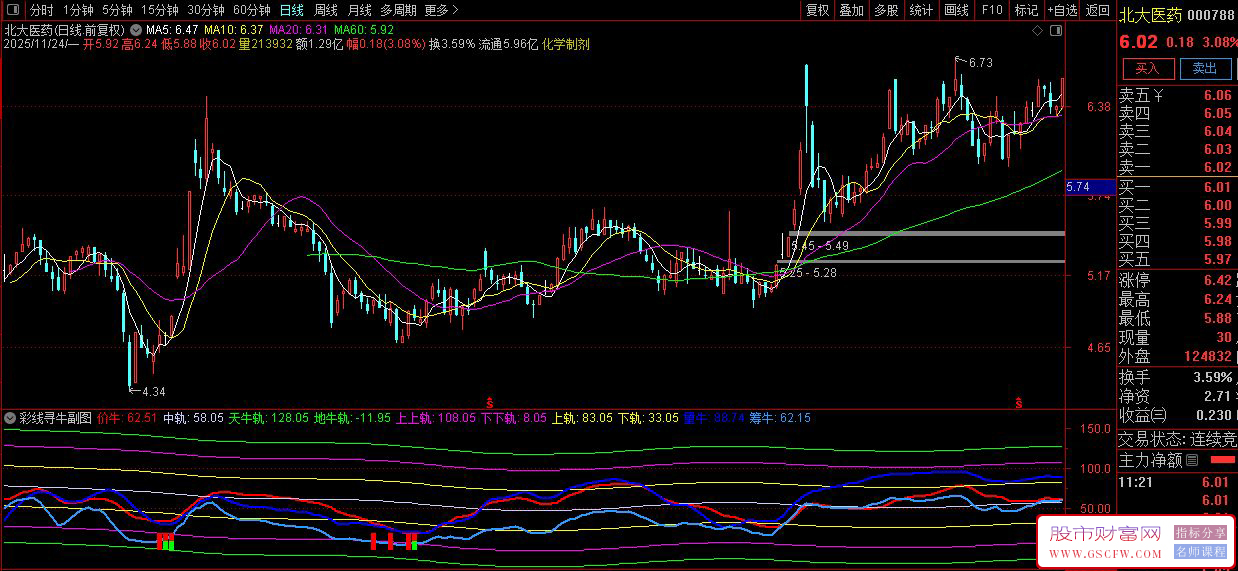Click the first red S marker on the chart
This screenshot has height=571, width=1238.
point(490,402)
